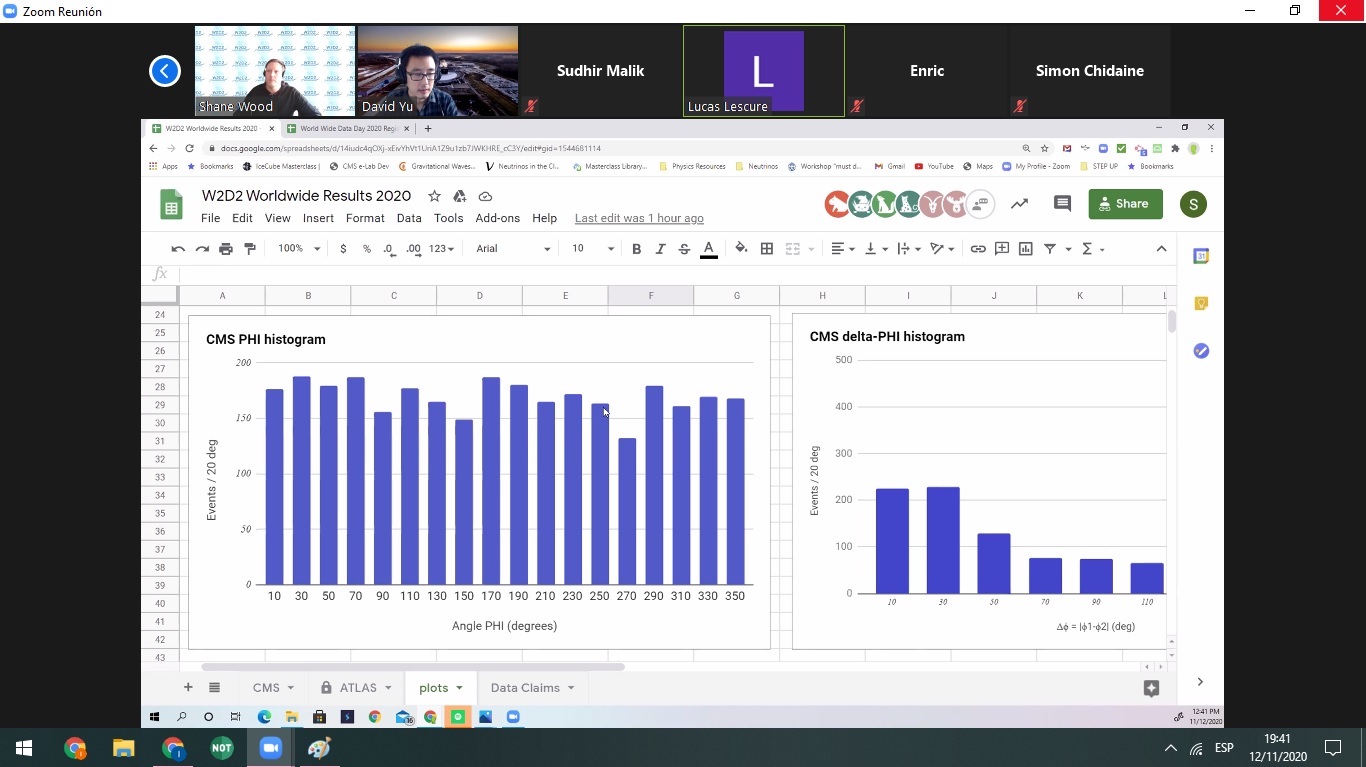
Task: Click the paint format roller icon
Action: coord(250,249)
